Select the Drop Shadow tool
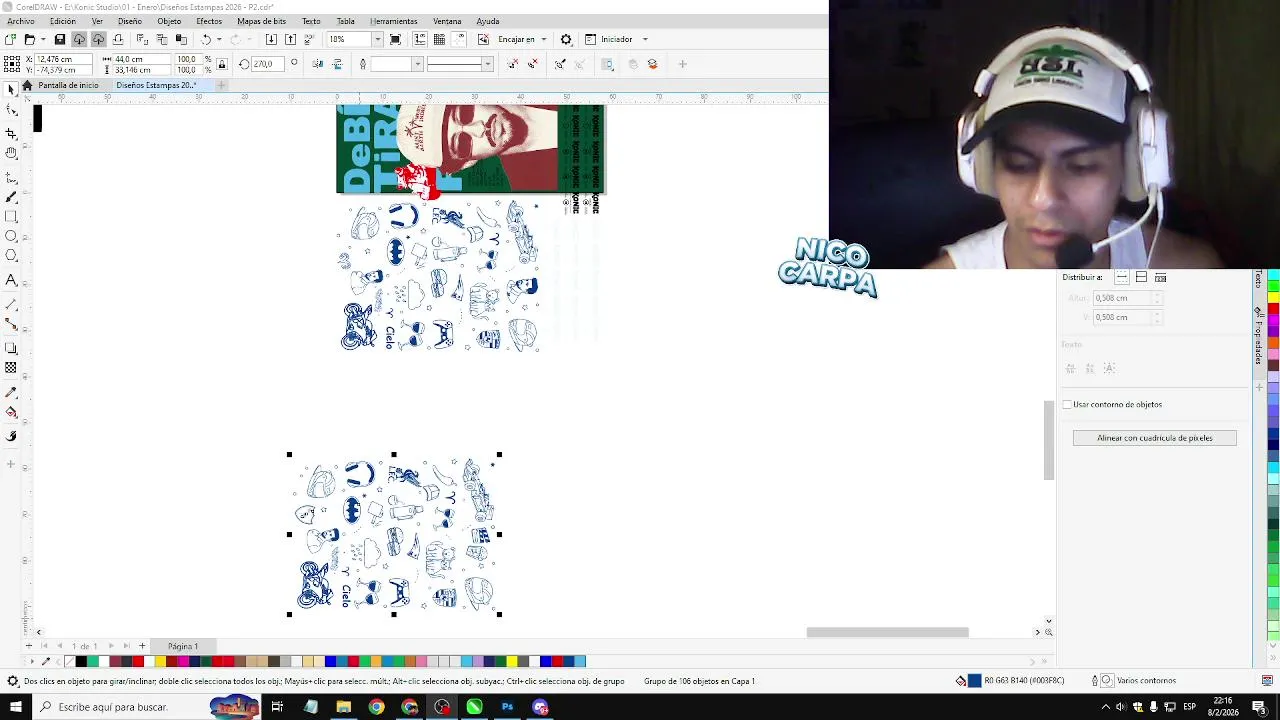This screenshot has height=720, width=1280. click(11, 348)
